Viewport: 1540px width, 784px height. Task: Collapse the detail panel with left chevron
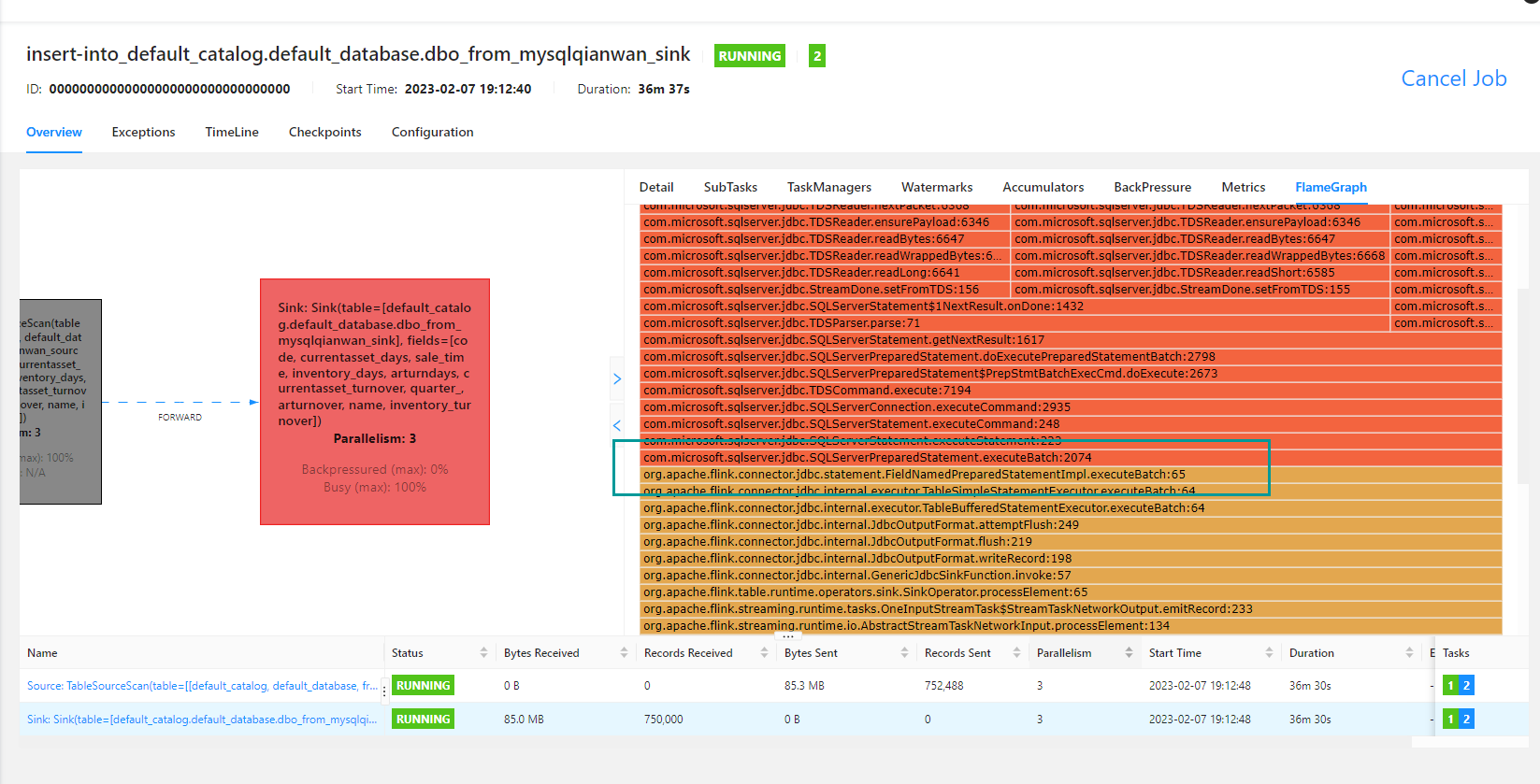click(x=617, y=425)
